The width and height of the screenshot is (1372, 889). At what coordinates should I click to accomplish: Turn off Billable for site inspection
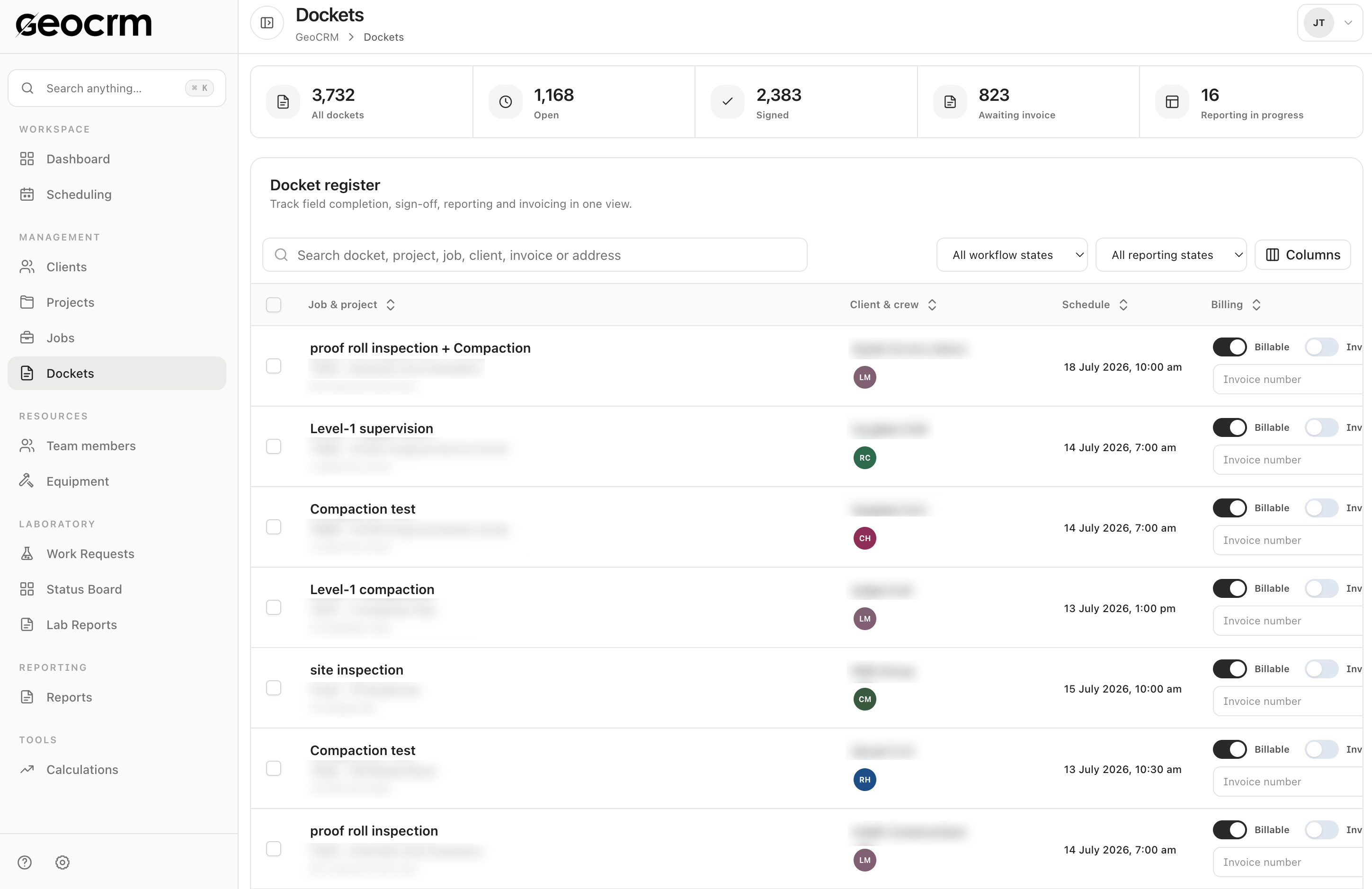coord(1229,669)
